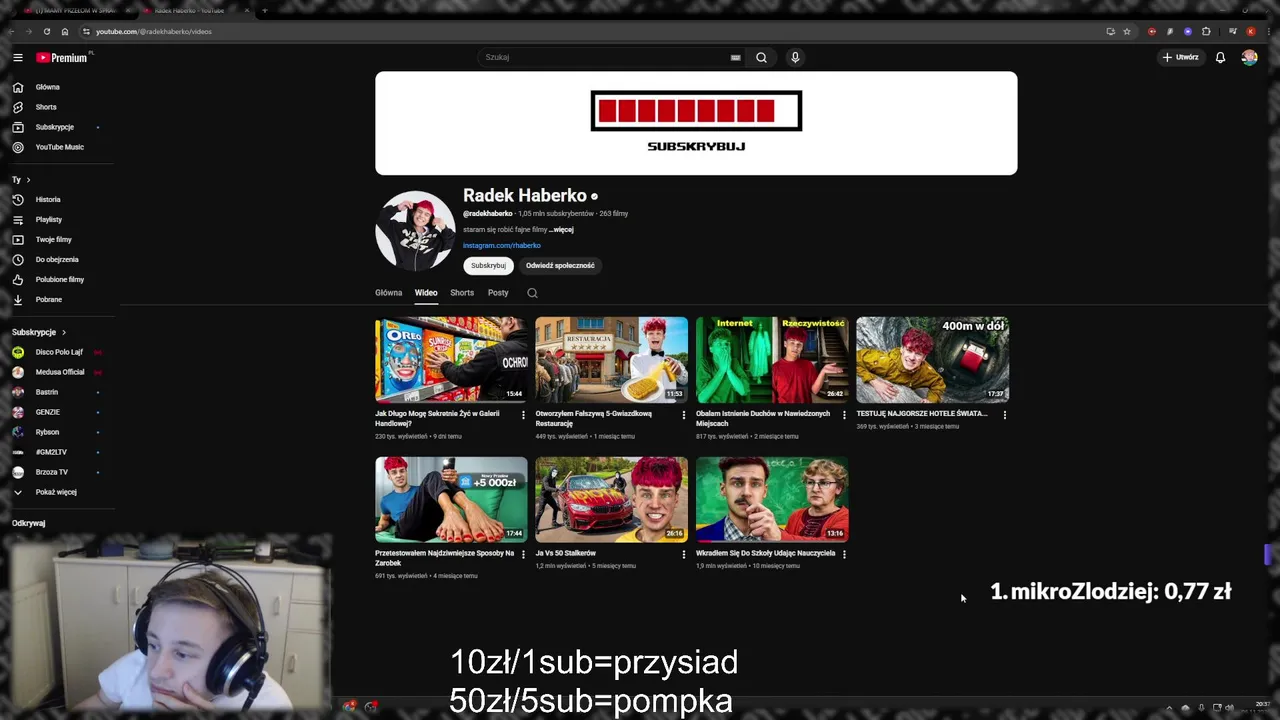Click the address bar URL youtube.com/@radekhaberko/videos
Screen dimensions: 1280x720
pos(154,32)
